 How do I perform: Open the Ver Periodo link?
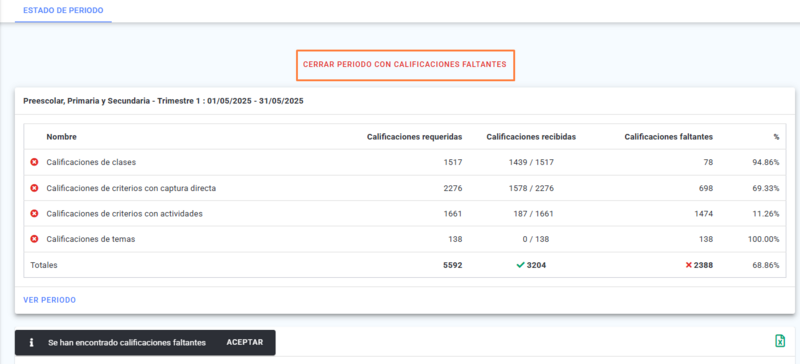pyautogui.click(x=49, y=300)
